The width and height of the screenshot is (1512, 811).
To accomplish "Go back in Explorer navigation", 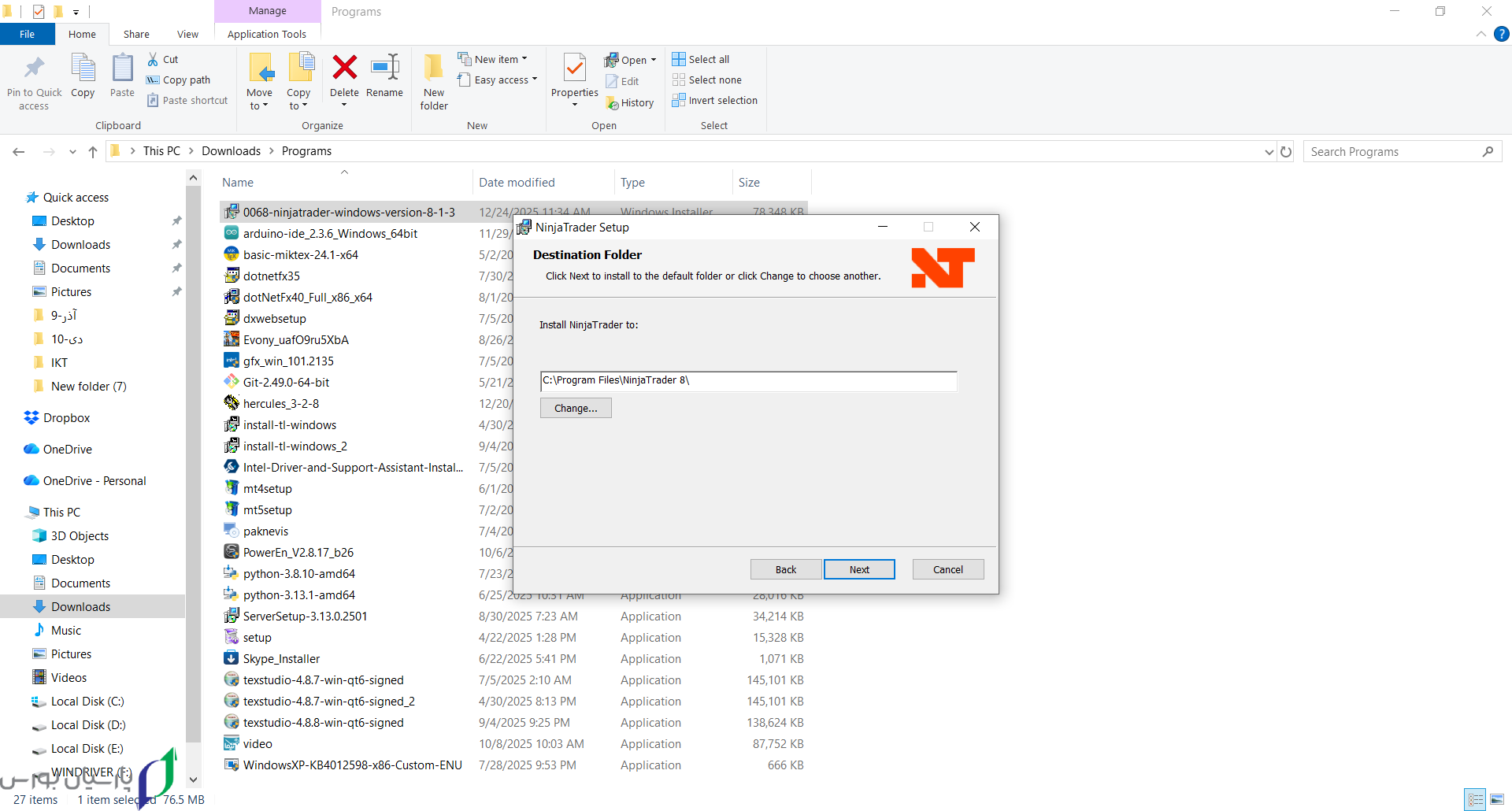I will pos(19,151).
